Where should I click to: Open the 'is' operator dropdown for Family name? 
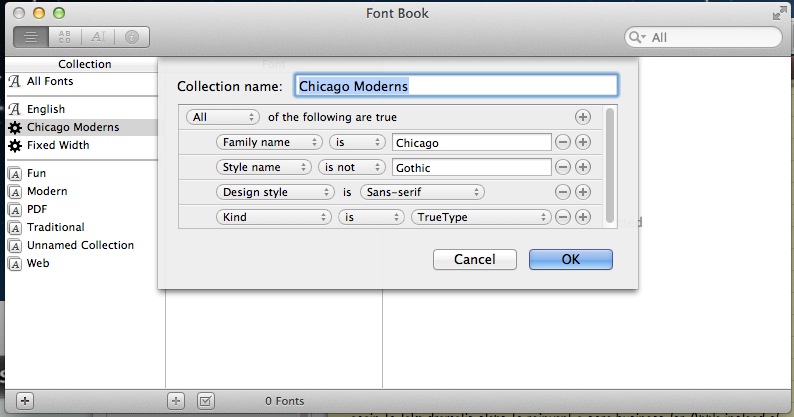point(358,142)
